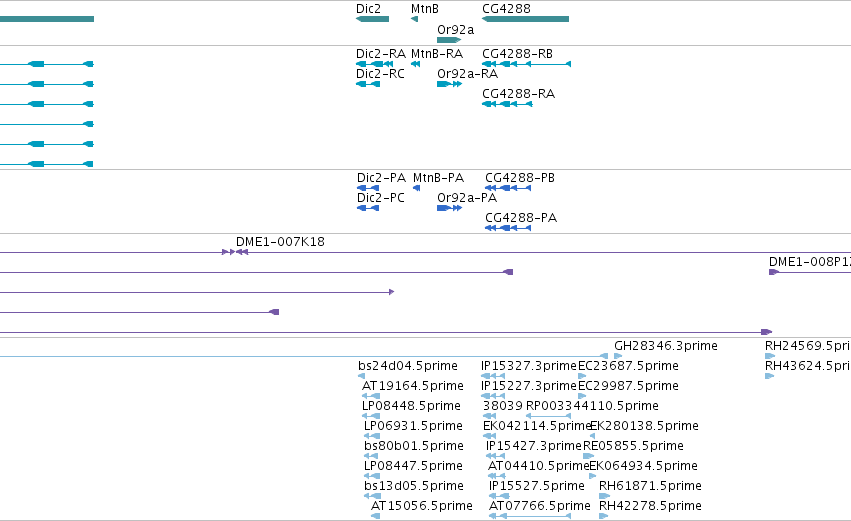851x521 pixels.
Task: Click the AT15056.5prime EST label
Action: pyautogui.click(x=421, y=506)
